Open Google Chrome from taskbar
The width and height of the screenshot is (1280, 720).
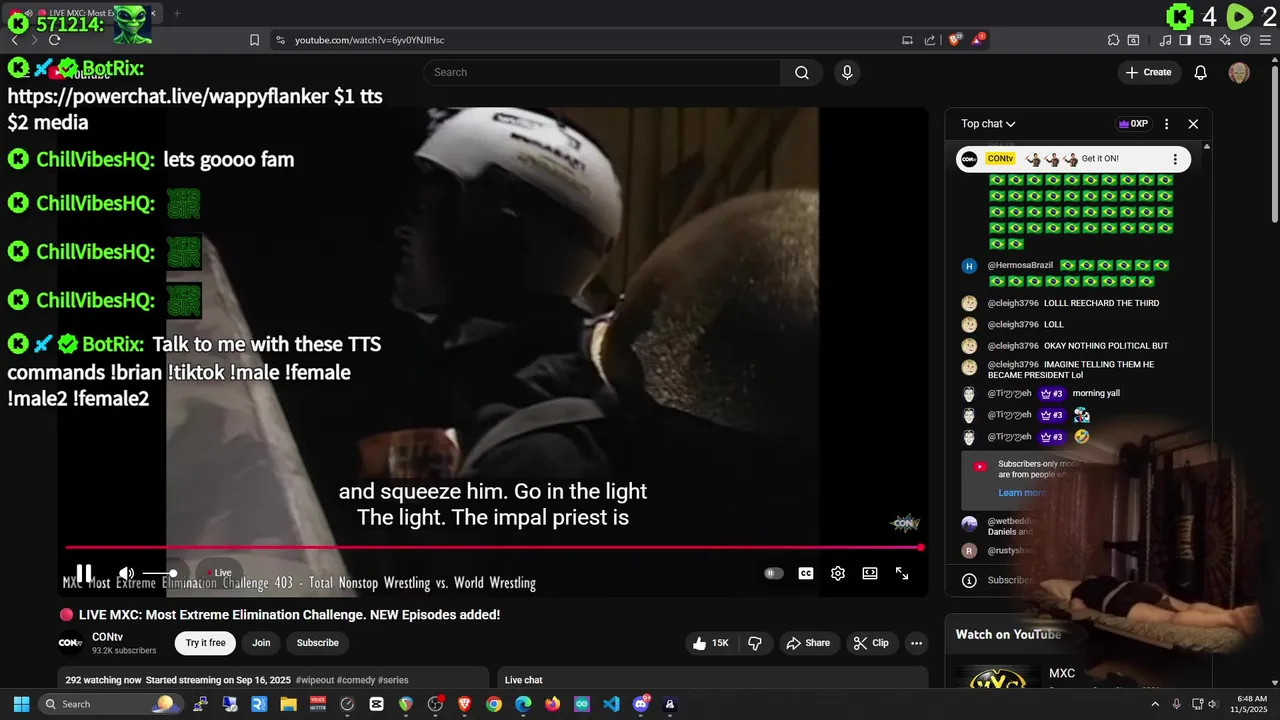tap(493, 704)
